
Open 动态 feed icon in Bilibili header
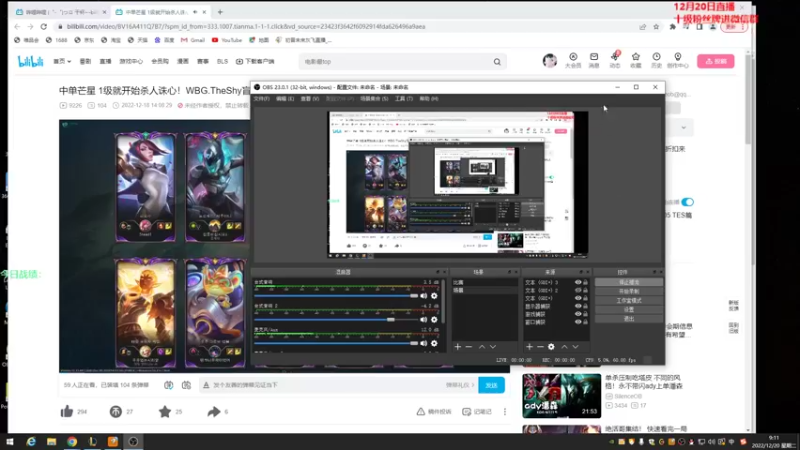coord(615,60)
